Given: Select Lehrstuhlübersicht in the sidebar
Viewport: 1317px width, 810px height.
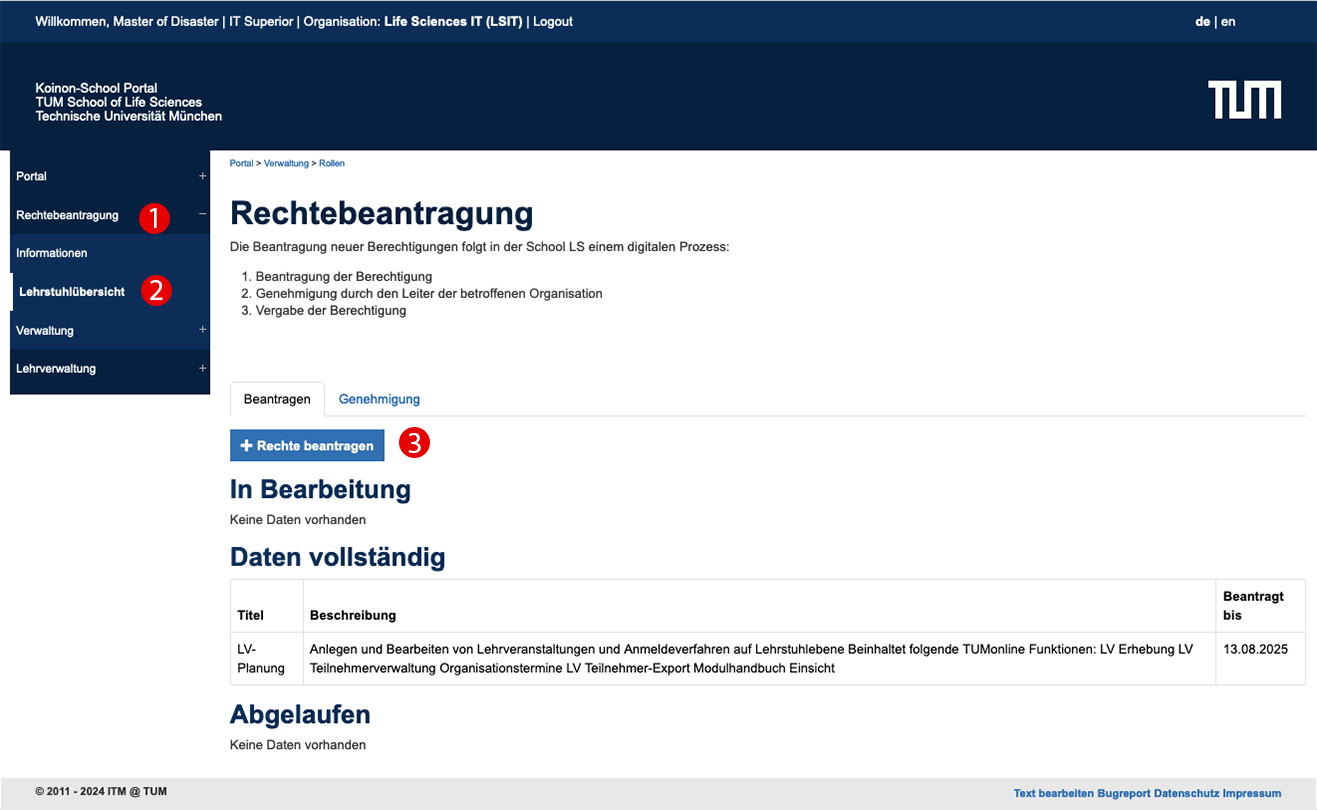Looking at the screenshot, I should (72, 292).
